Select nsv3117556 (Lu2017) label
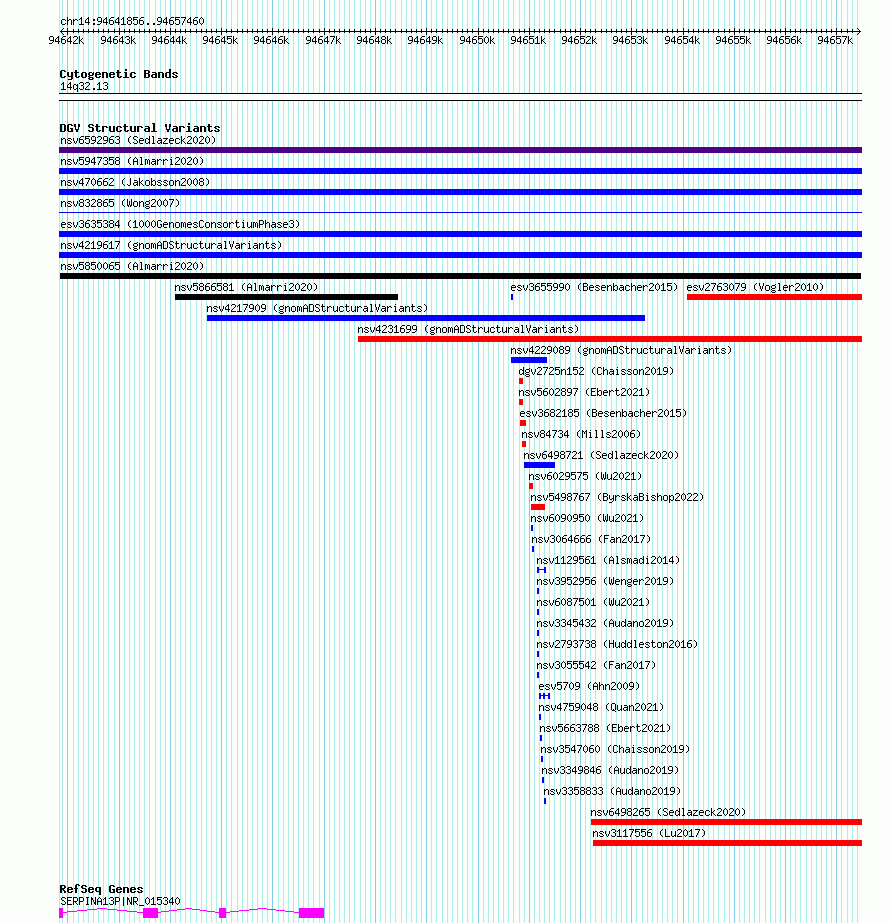The width and height of the screenshot is (890, 923). pos(649,833)
